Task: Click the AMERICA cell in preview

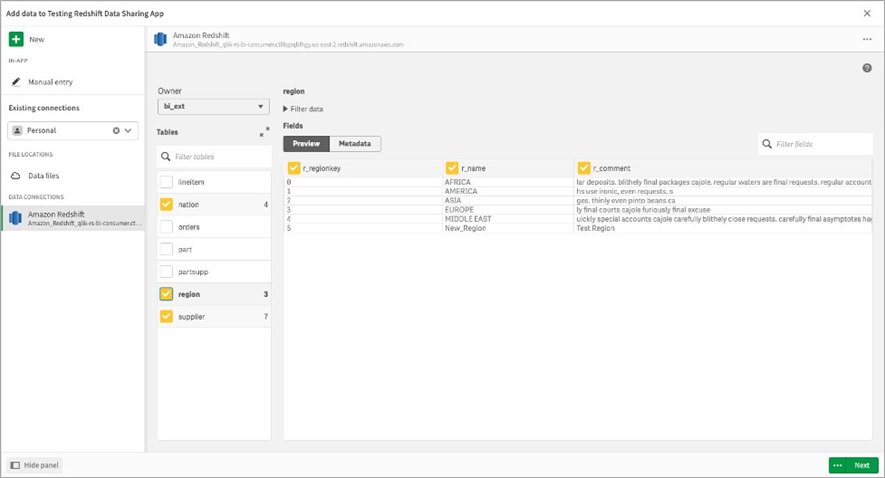Action: pos(461,191)
